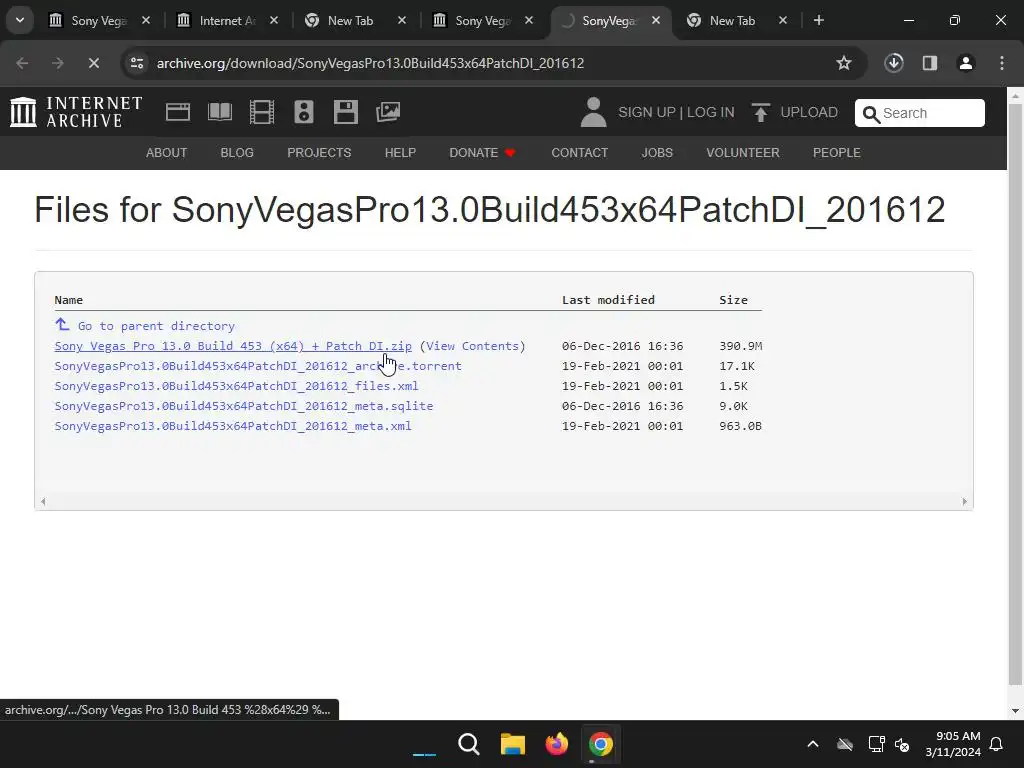Open the audio speaker icon

tap(304, 112)
